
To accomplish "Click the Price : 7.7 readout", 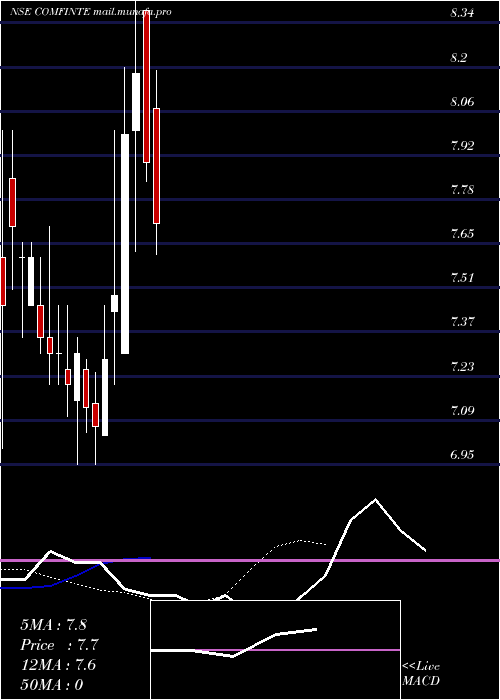I will click(x=59, y=645).
